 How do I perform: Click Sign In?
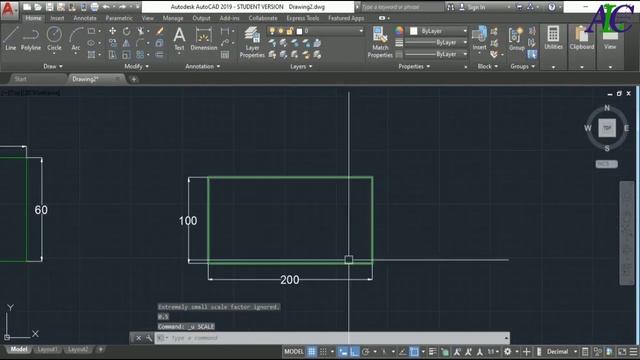click(x=476, y=7)
